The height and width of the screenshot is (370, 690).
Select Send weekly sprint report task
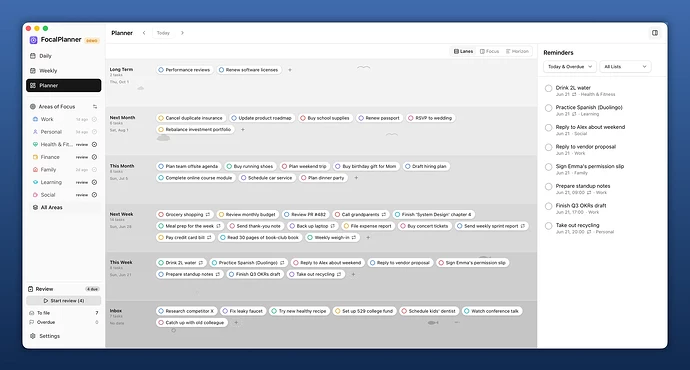491,226
